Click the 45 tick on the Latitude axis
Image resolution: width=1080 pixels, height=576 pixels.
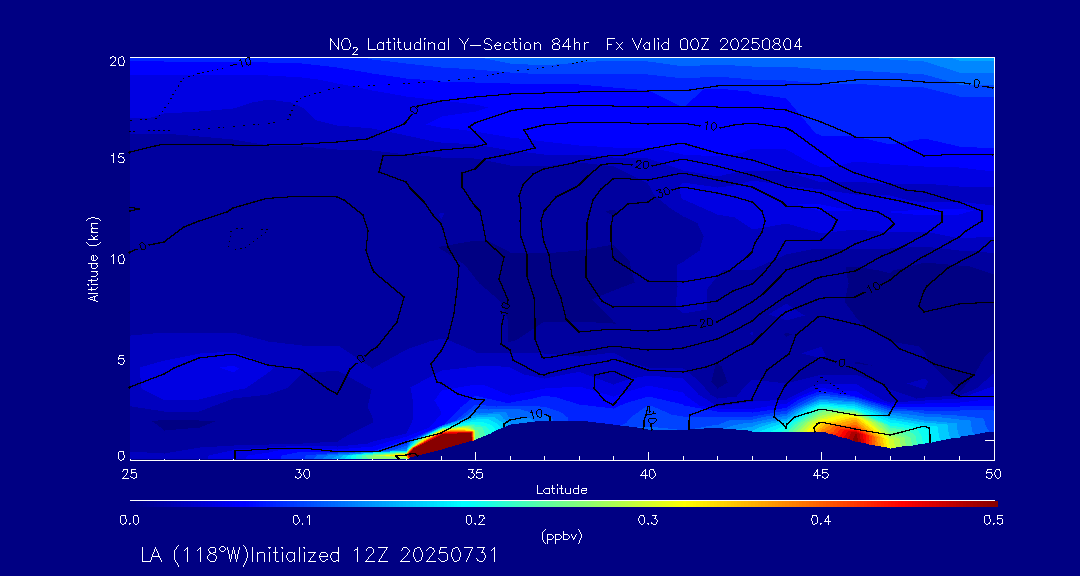coord(821,474)
